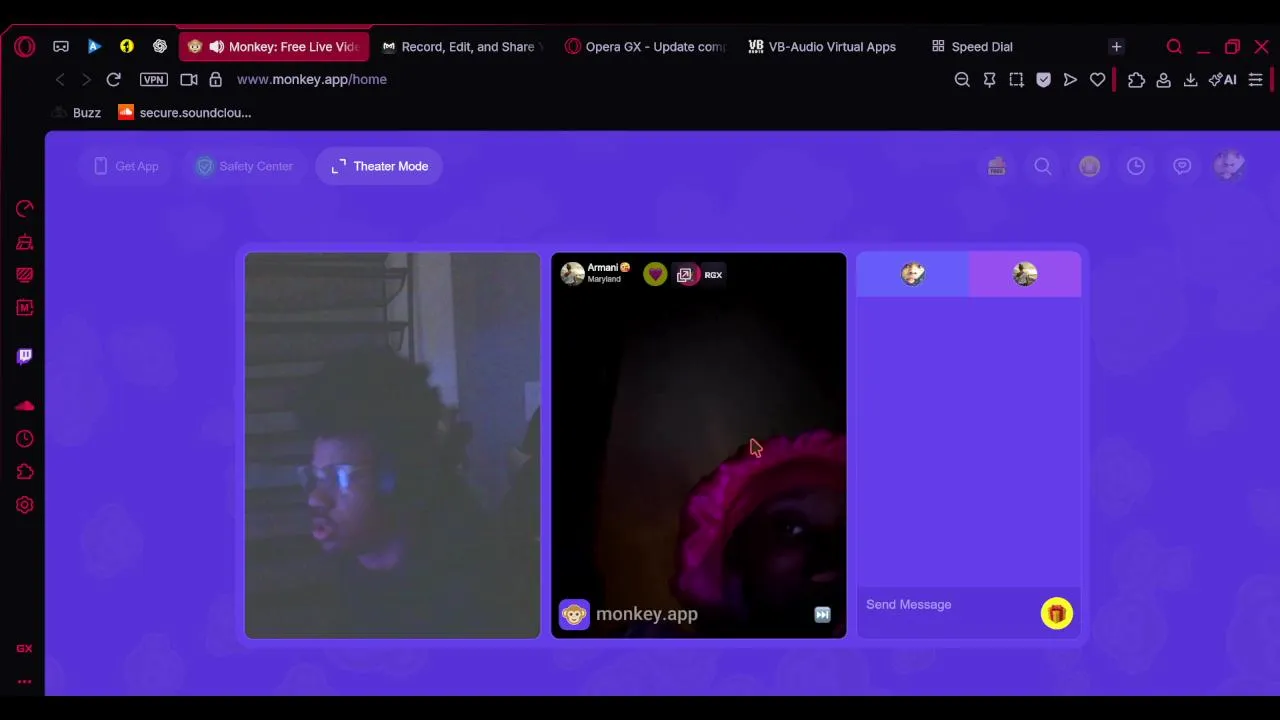The image size is (1280, 720).
Task: Click the yellow circular icon in the tab bar
Action: (x=127, y=46)
